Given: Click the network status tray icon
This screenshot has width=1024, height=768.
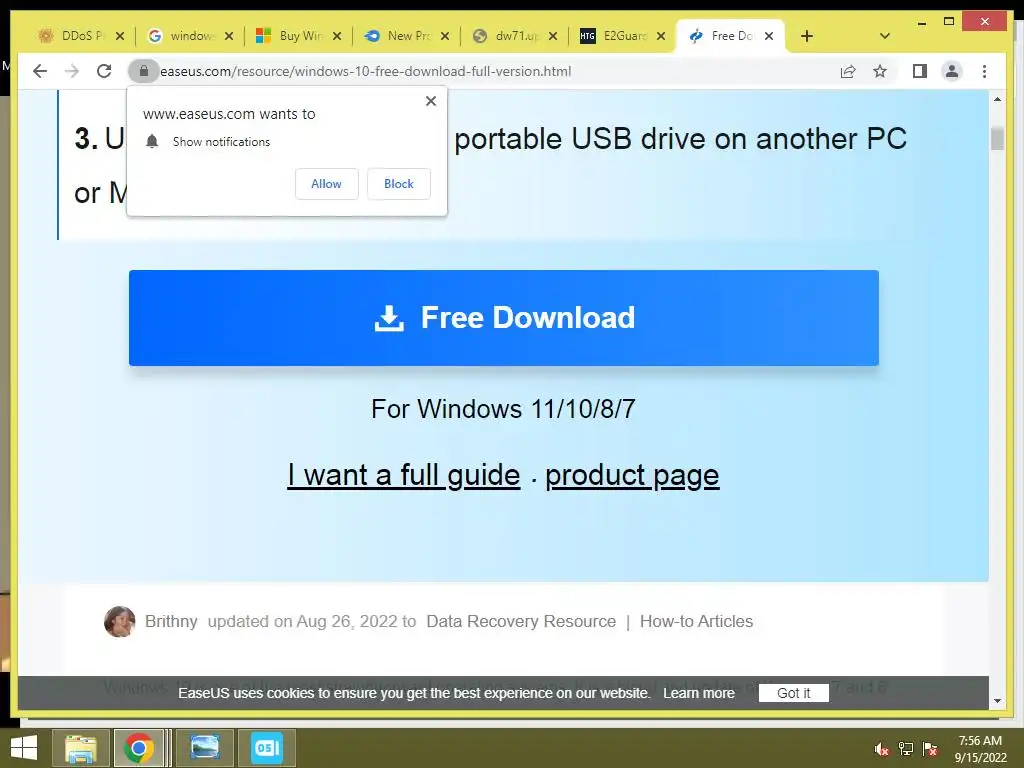Looking at the screenshot, I should (906, 749).
